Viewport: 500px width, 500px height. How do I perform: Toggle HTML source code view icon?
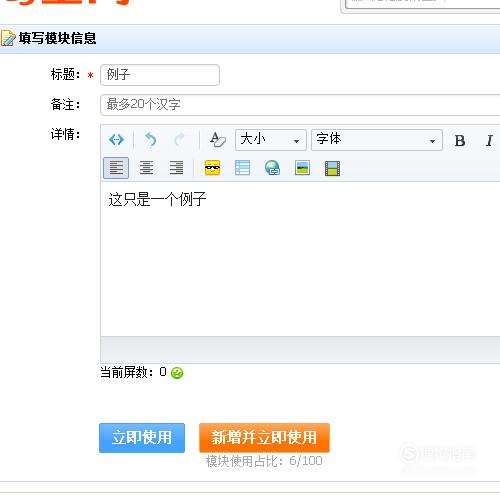click(116, 140)
